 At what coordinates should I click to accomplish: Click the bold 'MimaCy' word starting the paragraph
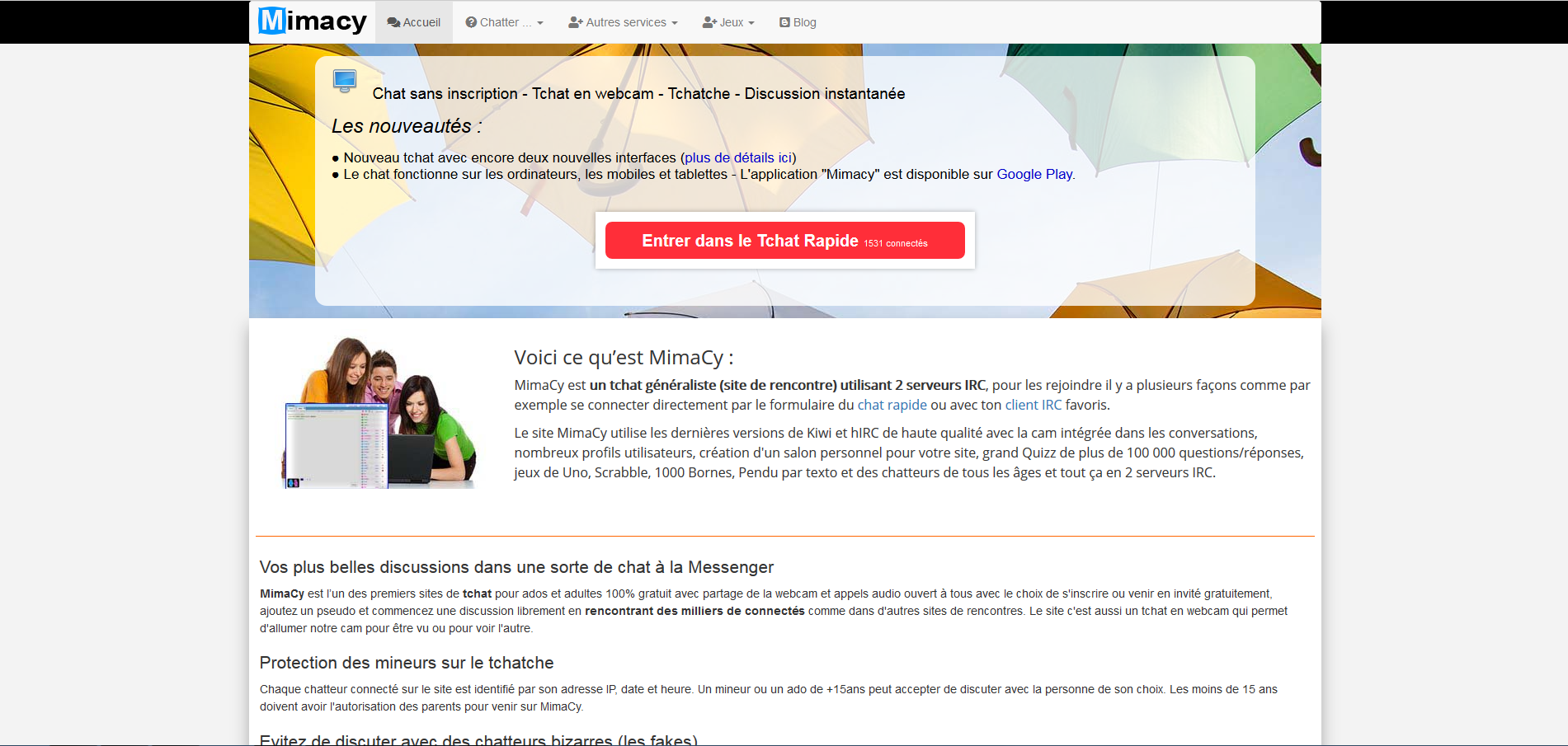point(282,594)
